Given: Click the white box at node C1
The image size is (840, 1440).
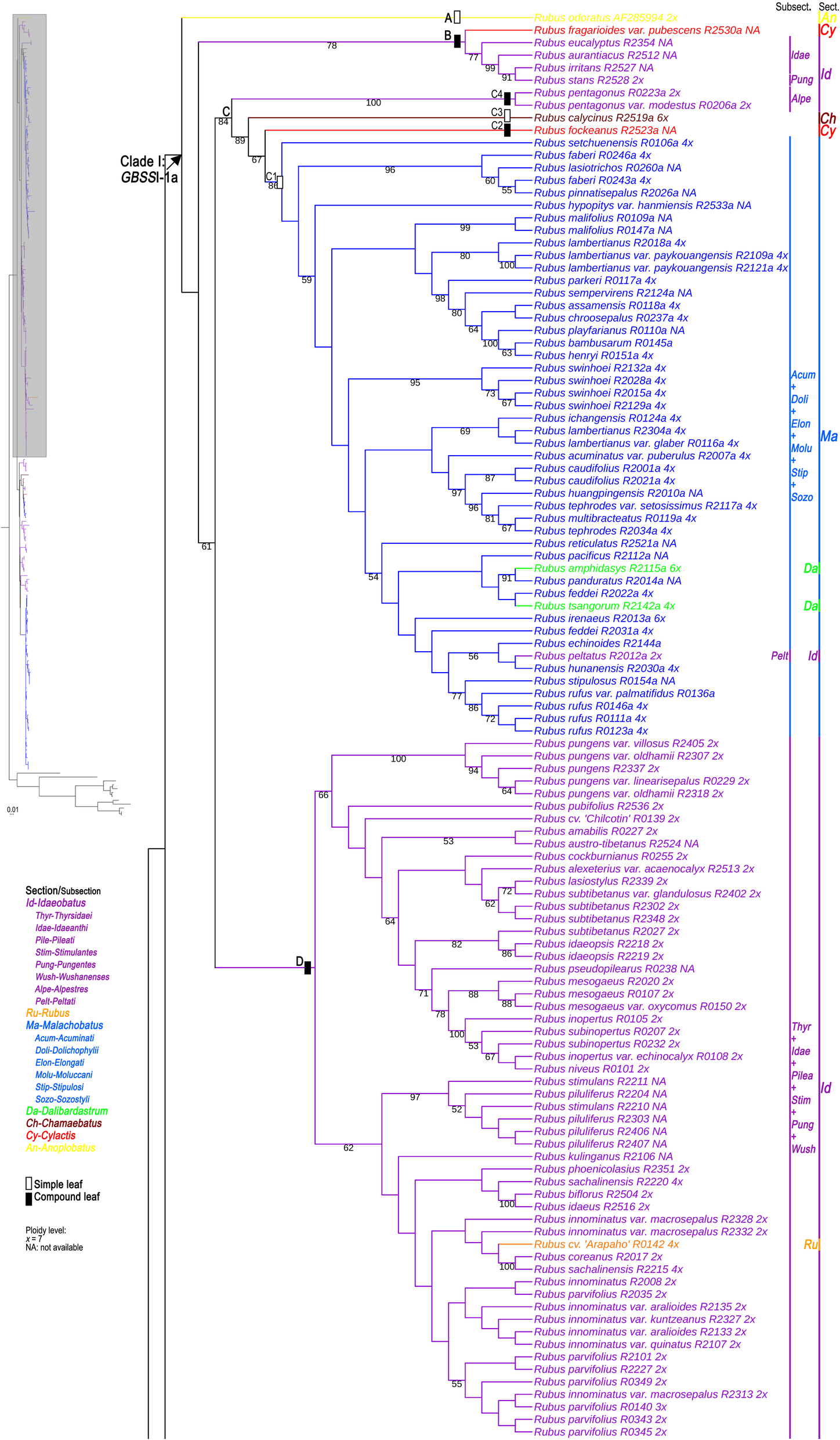Looking at the screenshot, I should click(x=280, y=182).
